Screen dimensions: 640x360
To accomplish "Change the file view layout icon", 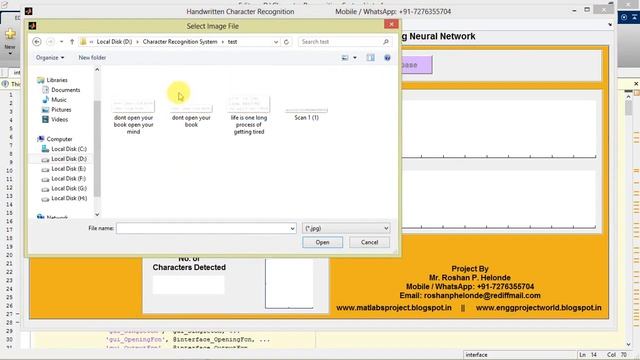I will point(345,58).
